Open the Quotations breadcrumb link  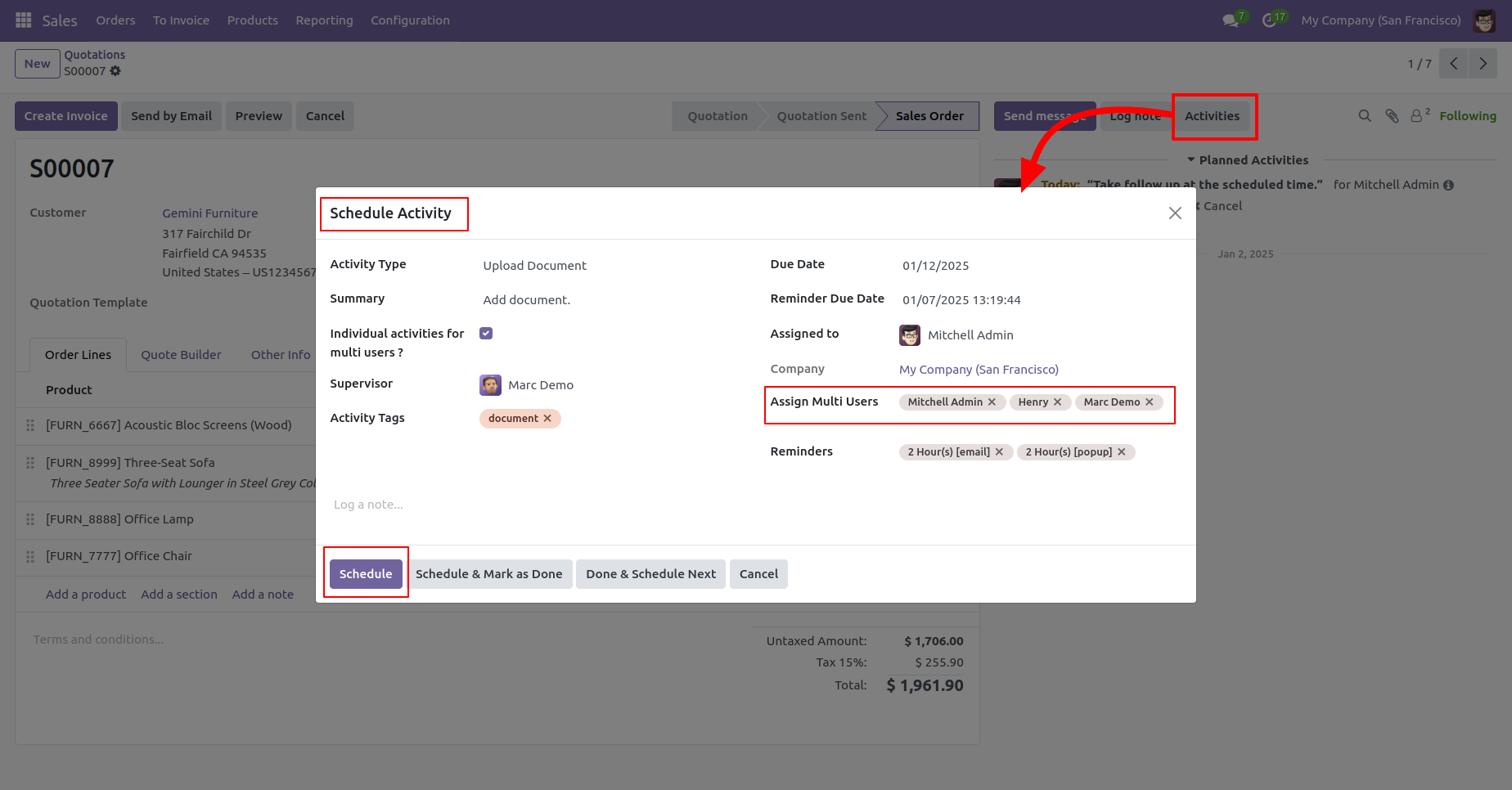click(x=95, y=55)
